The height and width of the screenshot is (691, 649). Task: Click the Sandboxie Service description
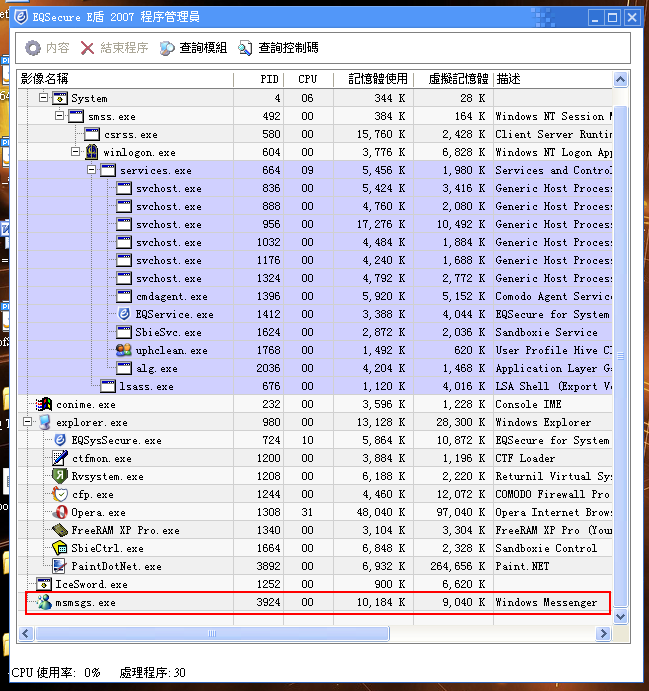[546, 332]
